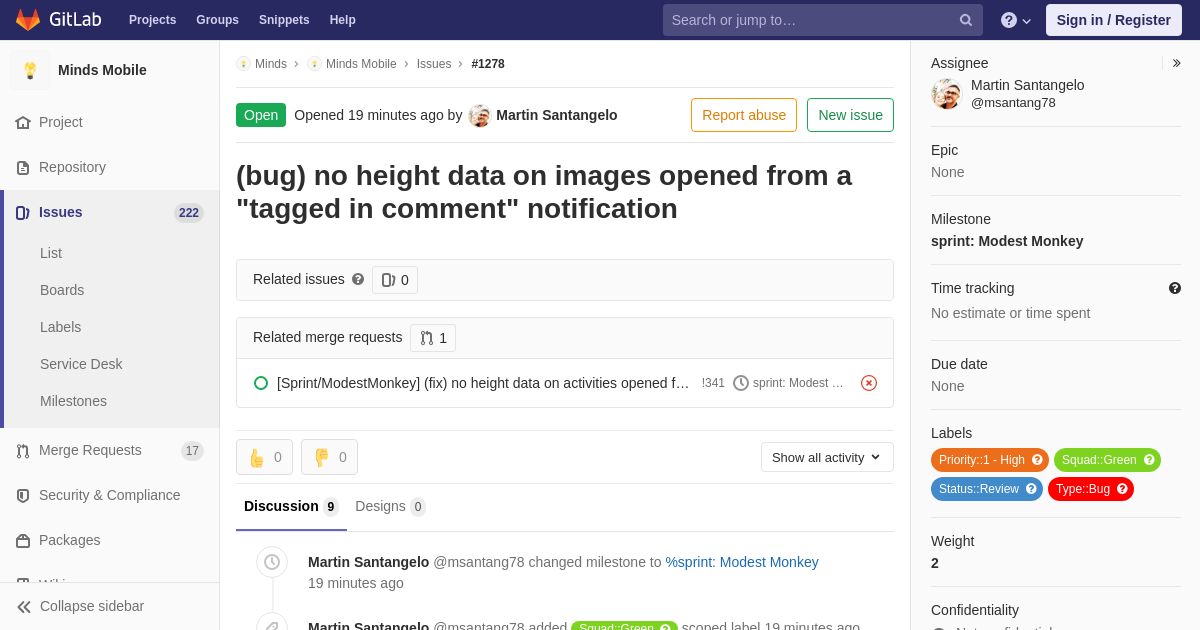Click the Report abuse button
Image resolution: width=1200 pixels, height=630 pixels.
[x=744, y=115]
